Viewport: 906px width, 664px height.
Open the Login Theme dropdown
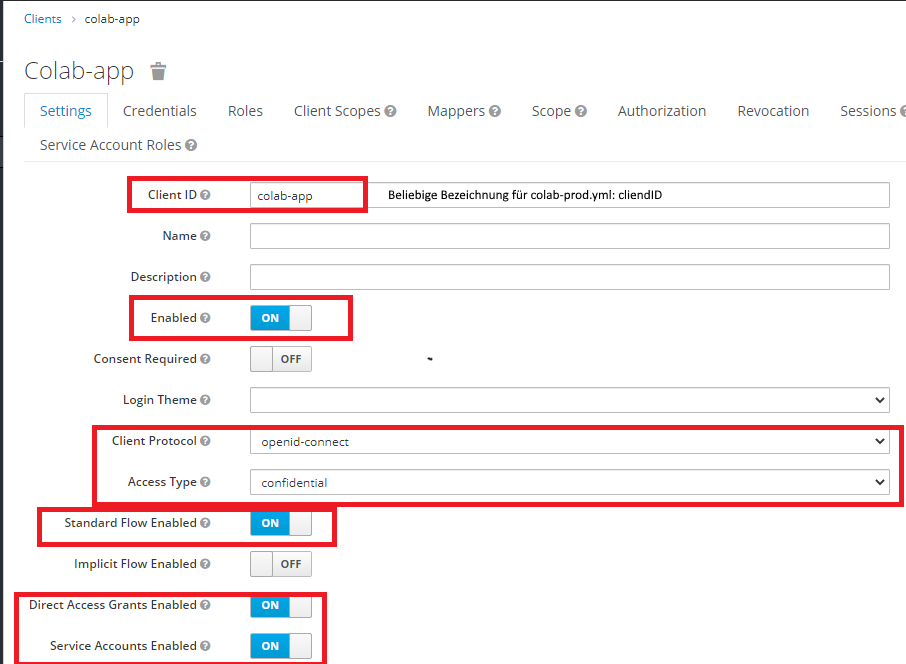click(x=568, y=399)
